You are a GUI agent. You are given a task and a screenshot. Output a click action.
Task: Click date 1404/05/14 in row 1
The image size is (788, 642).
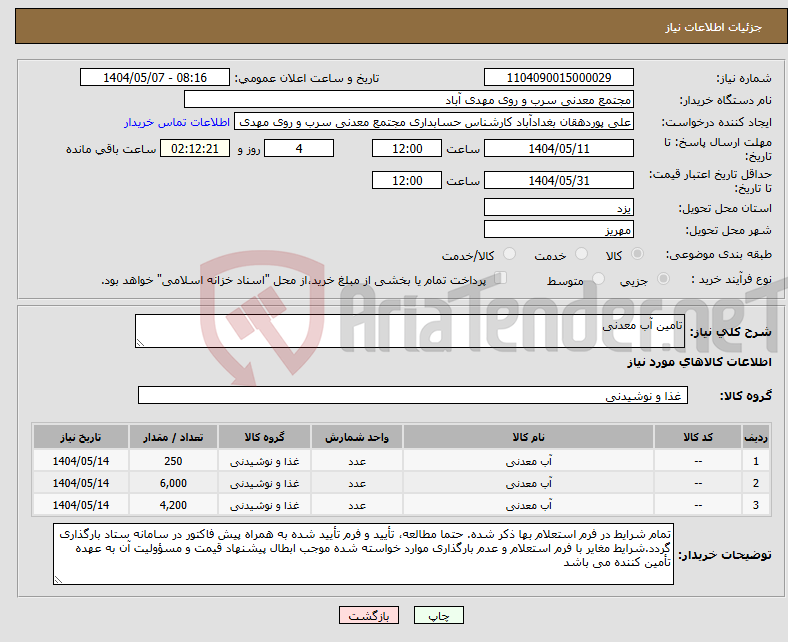81,461
